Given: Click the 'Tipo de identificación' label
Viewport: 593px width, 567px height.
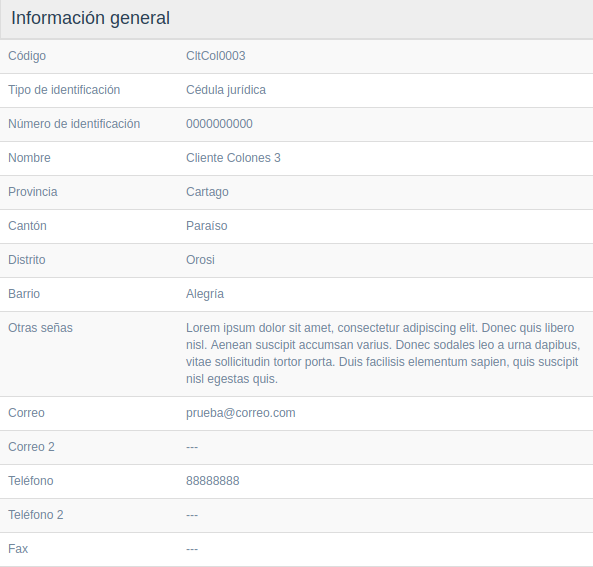Looking at the screenshot, I should 64,90.
